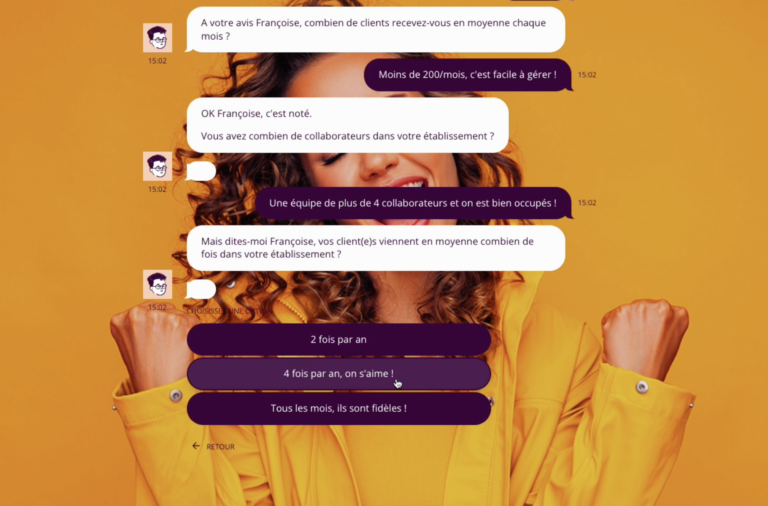Pick "Tous les mois, ils sont fidèles !"
768x506 pixels.
pos(338,409)
